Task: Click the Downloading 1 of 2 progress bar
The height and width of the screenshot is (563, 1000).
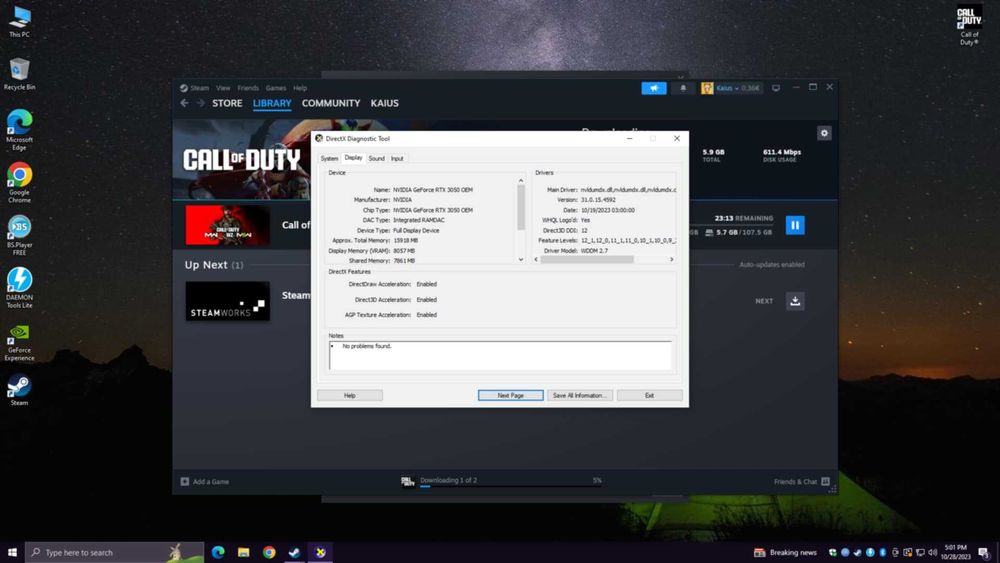Action: pyautogui.click(x=510, y=486)
